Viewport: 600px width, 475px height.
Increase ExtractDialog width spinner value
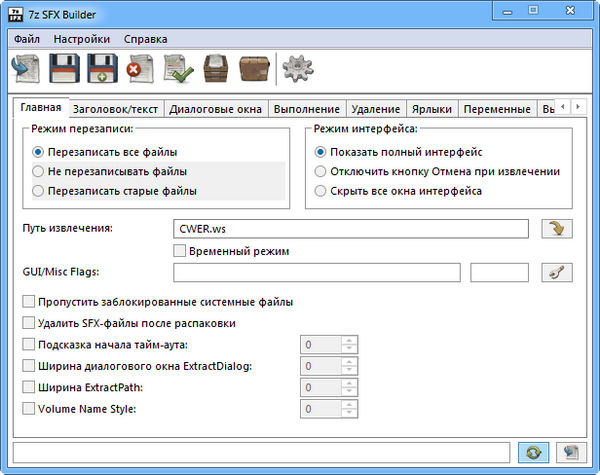point(349,362)
